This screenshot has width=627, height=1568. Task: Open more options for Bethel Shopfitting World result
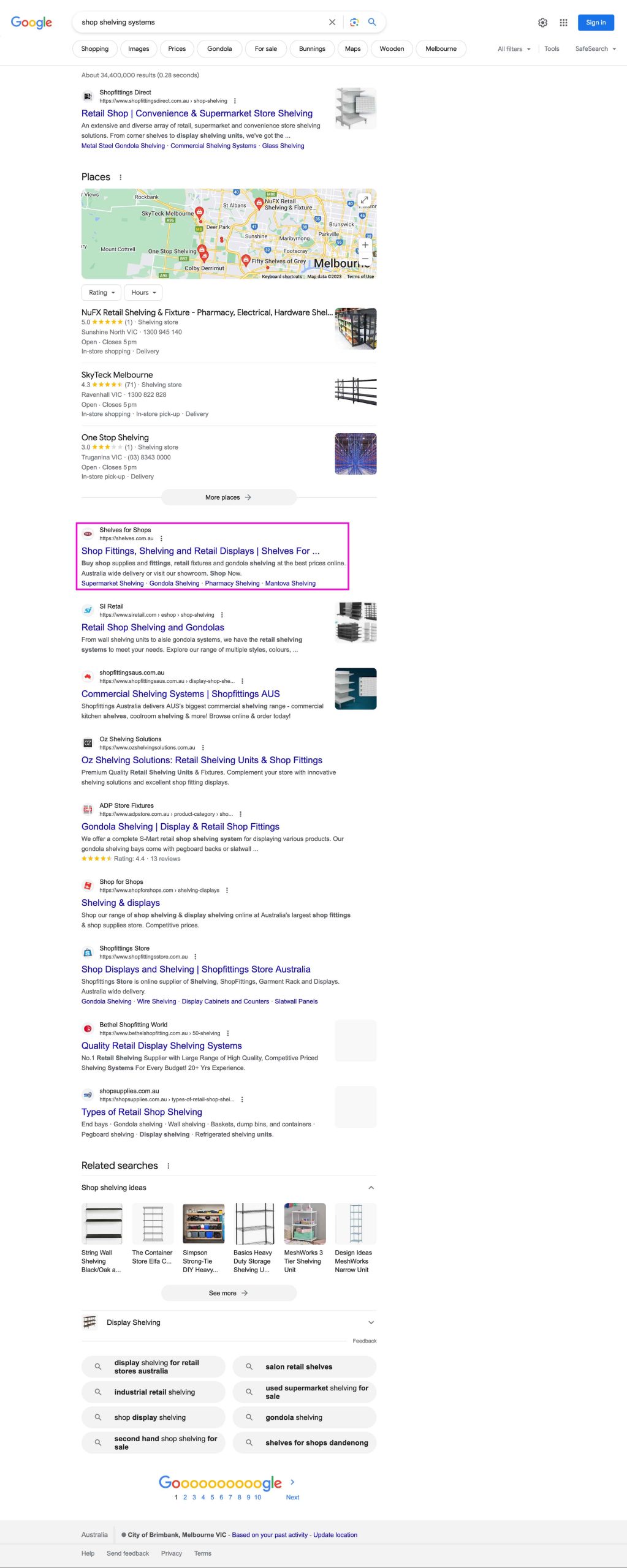[228, 1033]
